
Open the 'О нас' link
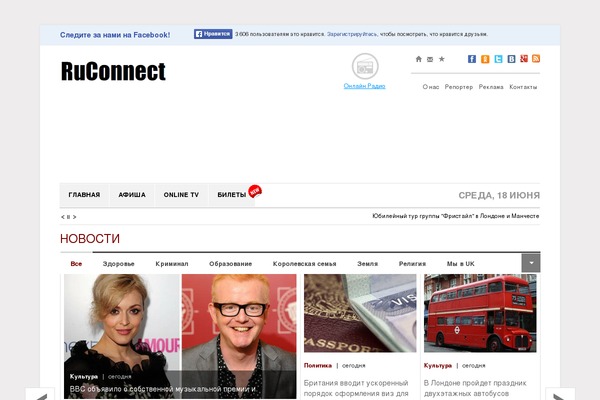click(x=431, y=87)
